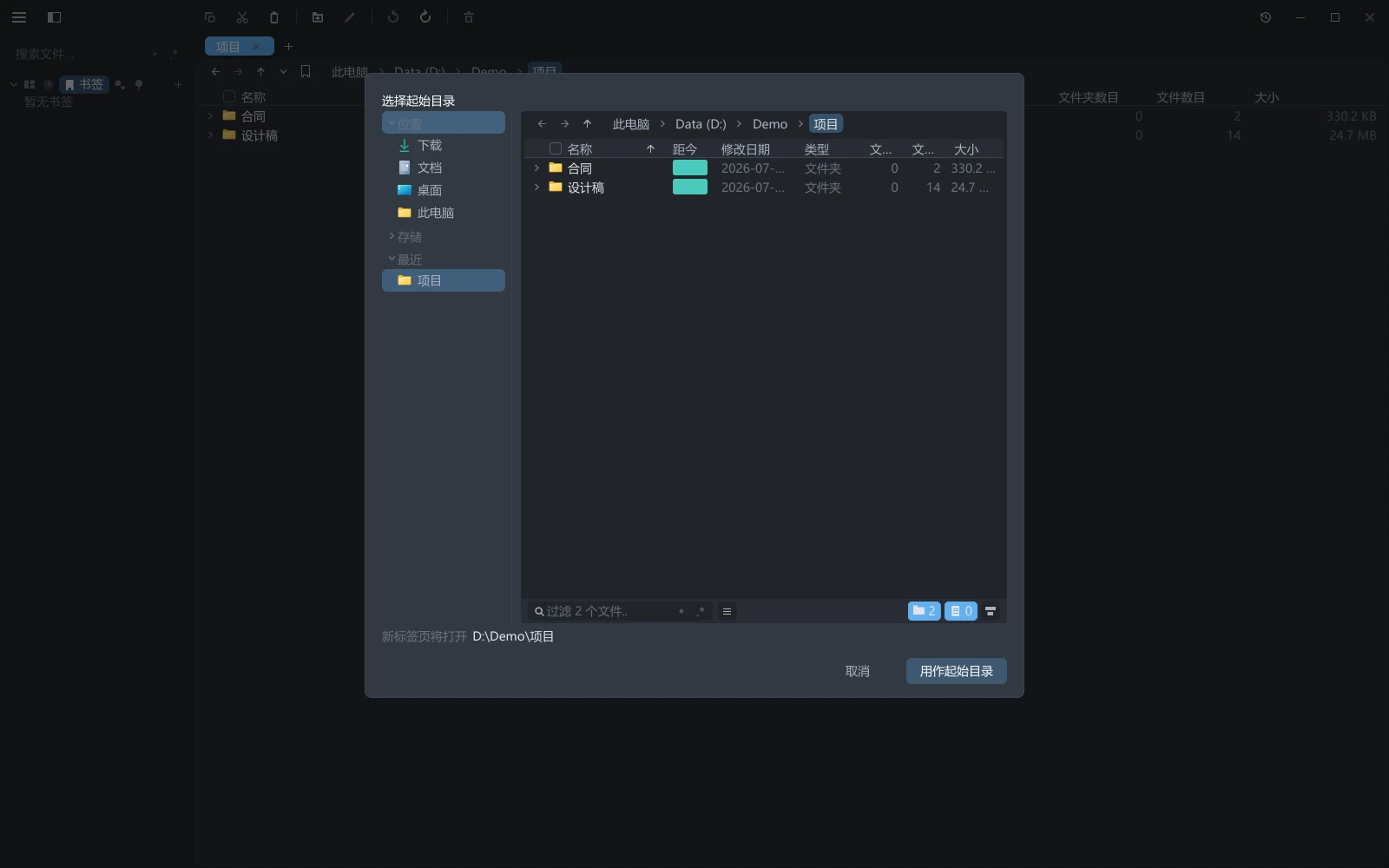Viewport: 1389px width, 868px height.
Task: Sort by 名称 column in dialog
Action: (580, 149)
